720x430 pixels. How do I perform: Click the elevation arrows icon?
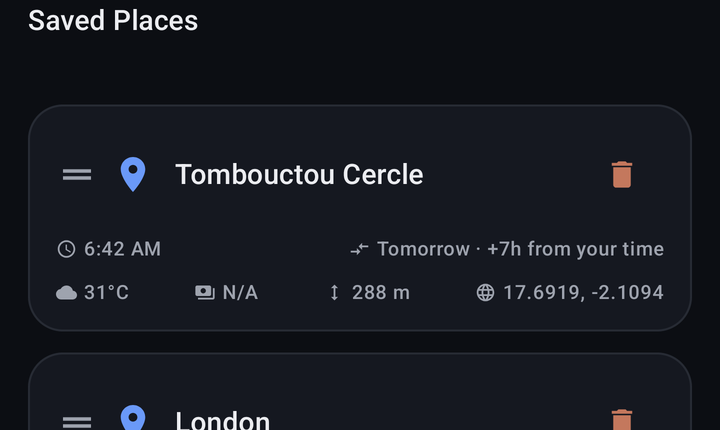click(x=334, y=293)
